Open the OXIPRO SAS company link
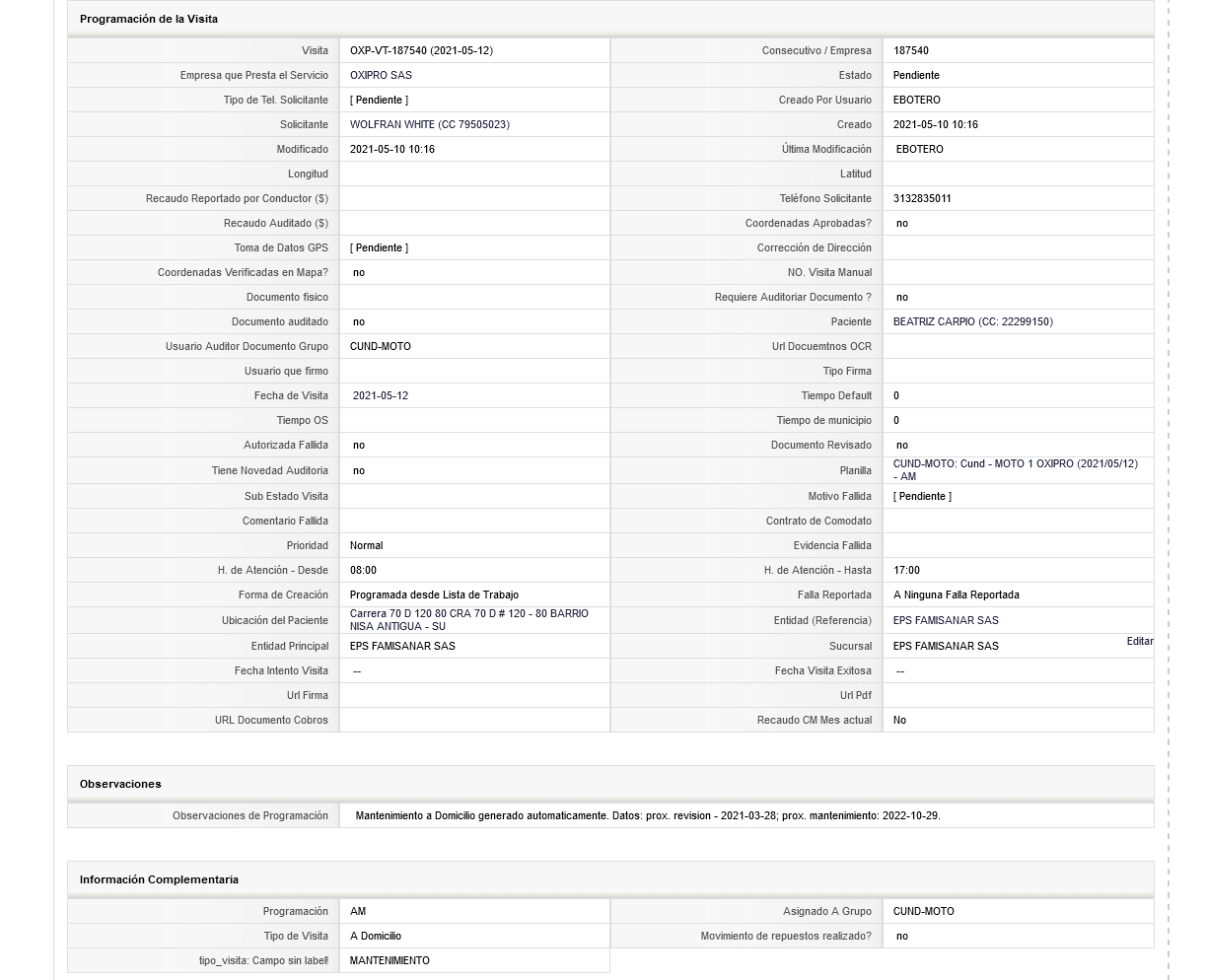Image resolution: width=1206 pixels, height=980 pixels. coord(381,75)
